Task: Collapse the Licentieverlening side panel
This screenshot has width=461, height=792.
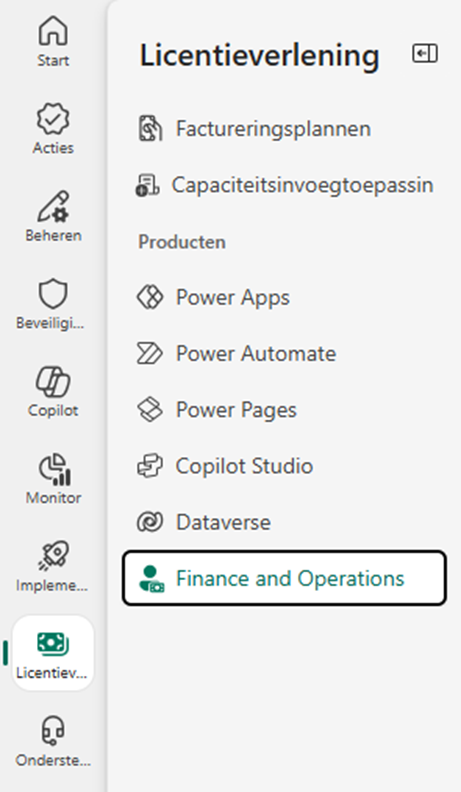Action: tap(425, 54)
